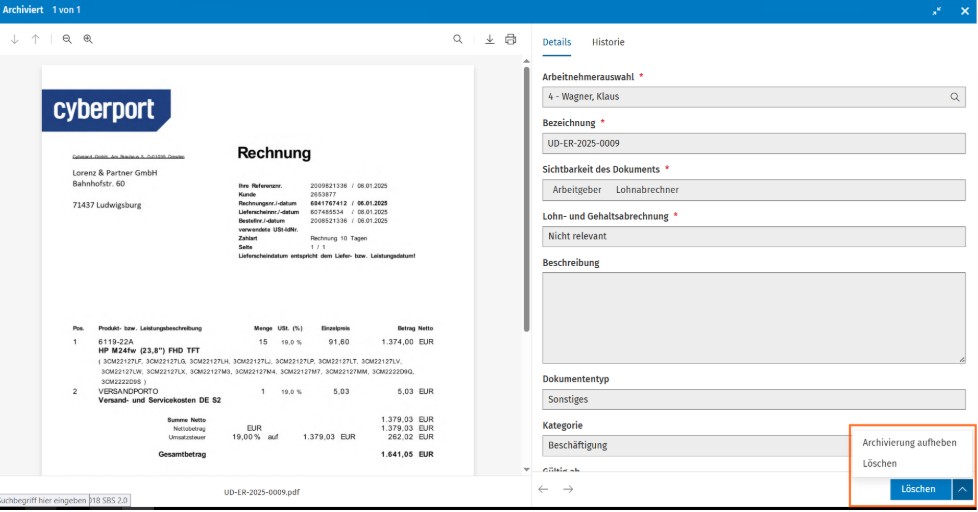Click the Gesamtbetrag value 1.641,05
Image resolution: width=978 pixels, height=512 pixels.
coord(397,455)
